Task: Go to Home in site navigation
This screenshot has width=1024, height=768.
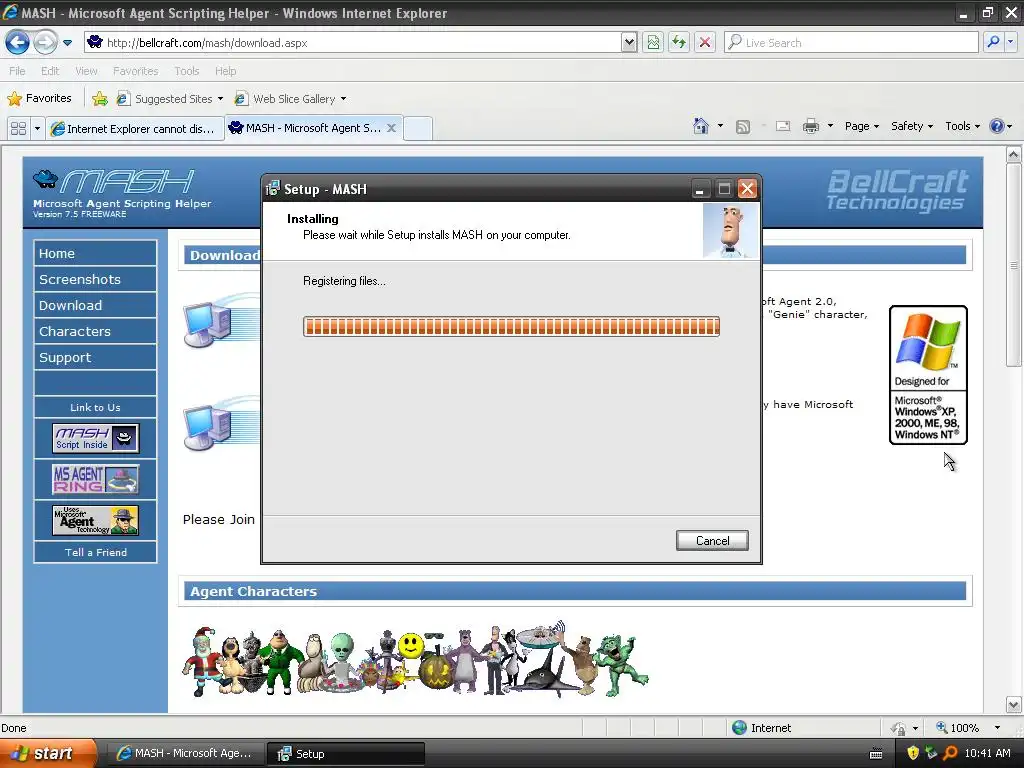Action: click(x=95, y=253)
